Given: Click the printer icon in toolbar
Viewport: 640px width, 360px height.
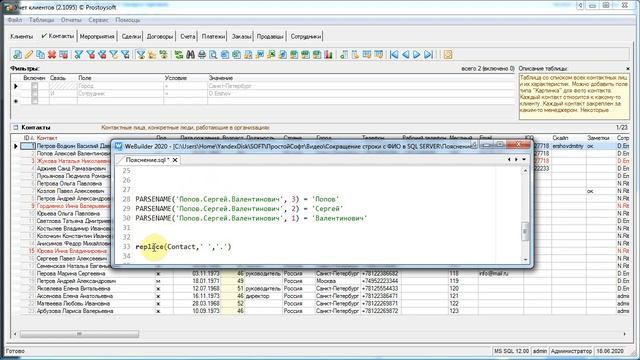Looking at the screenshot, I should click(x=202, y=54).
